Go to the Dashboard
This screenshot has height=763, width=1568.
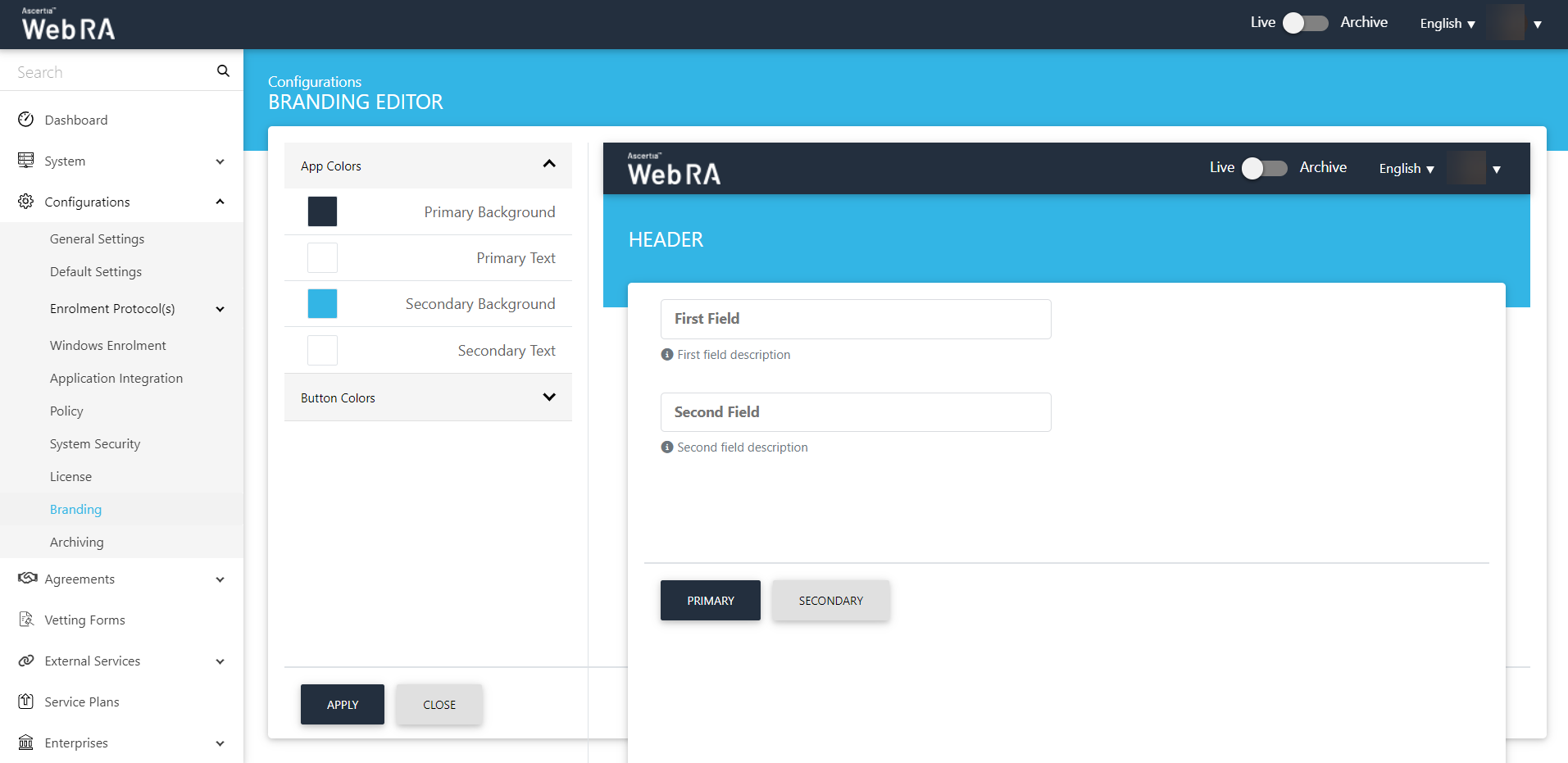[76, 120]
